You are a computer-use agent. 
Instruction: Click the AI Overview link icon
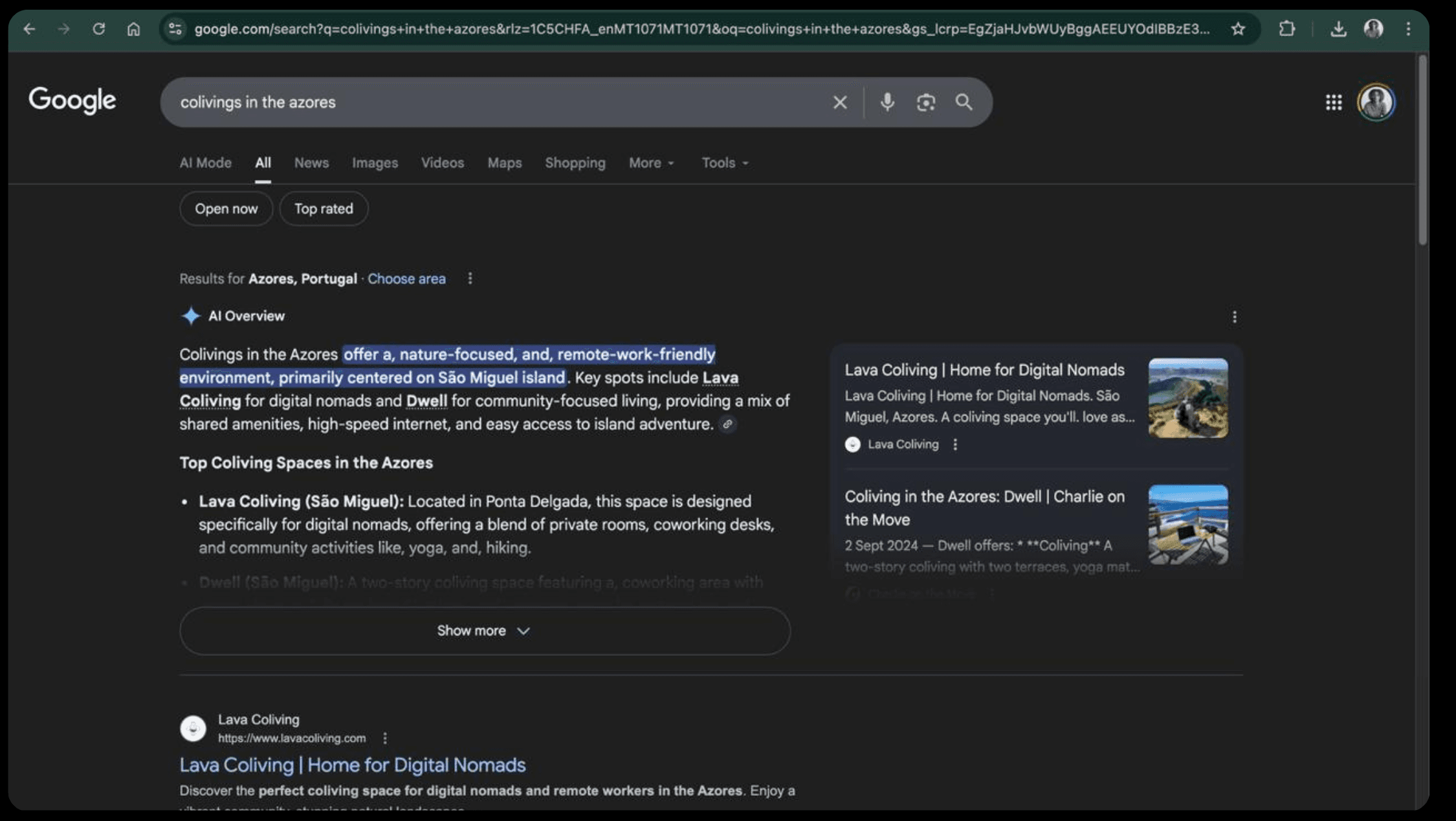click(x=727, y=424)
